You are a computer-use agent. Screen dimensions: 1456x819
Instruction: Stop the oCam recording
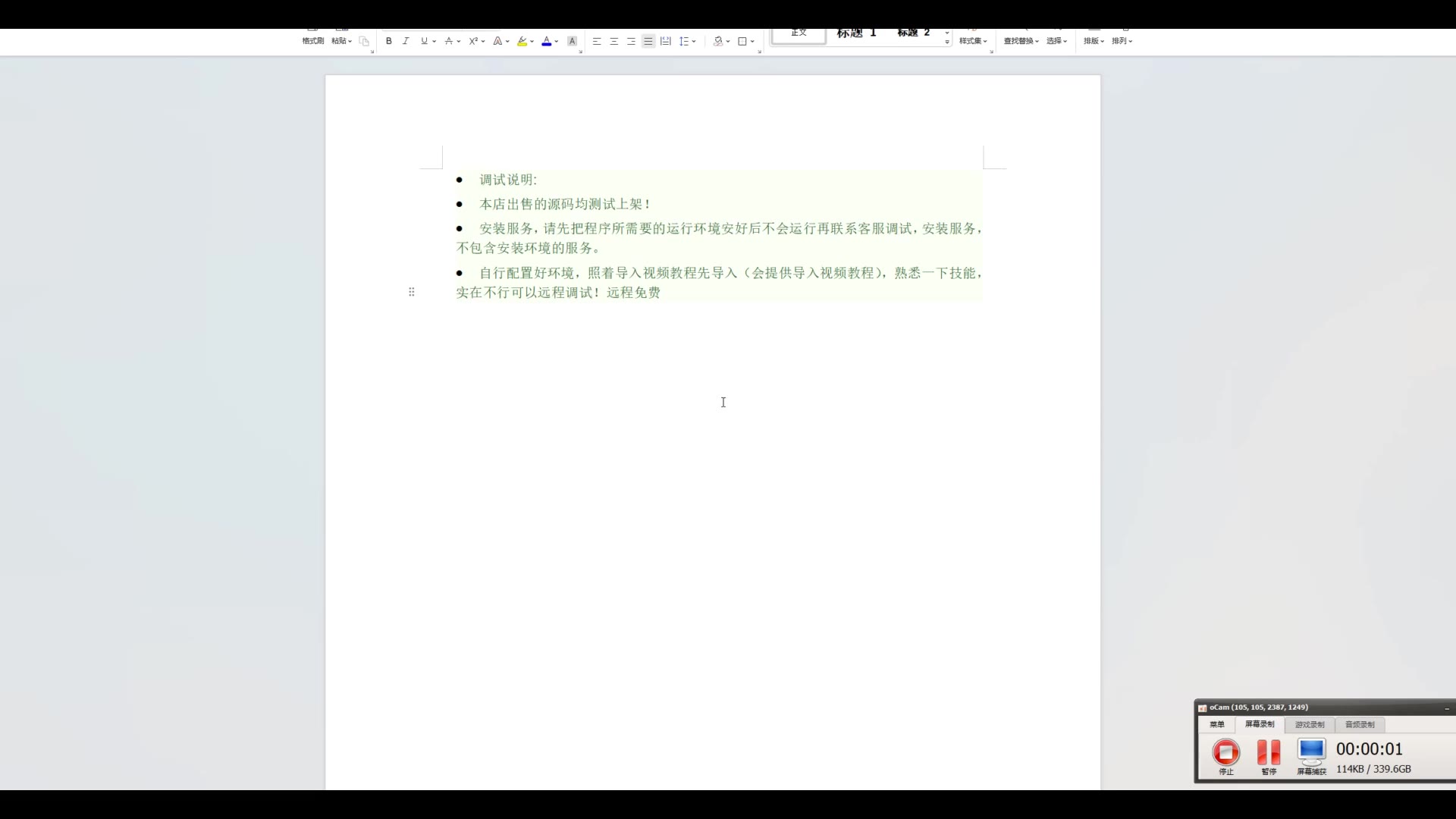pos(1225,752)
